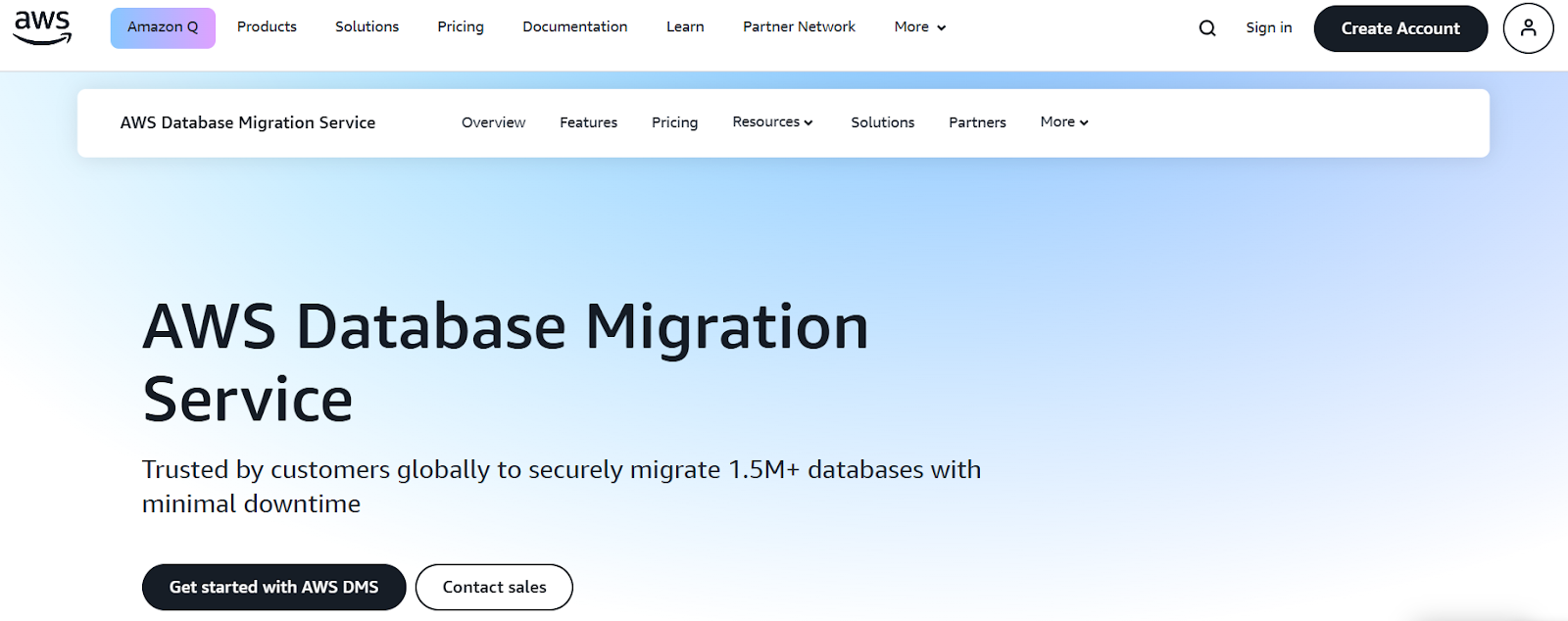Open Amazon Q
Viewport: 1568px width, 621px height.
click(x=163, y=27)
